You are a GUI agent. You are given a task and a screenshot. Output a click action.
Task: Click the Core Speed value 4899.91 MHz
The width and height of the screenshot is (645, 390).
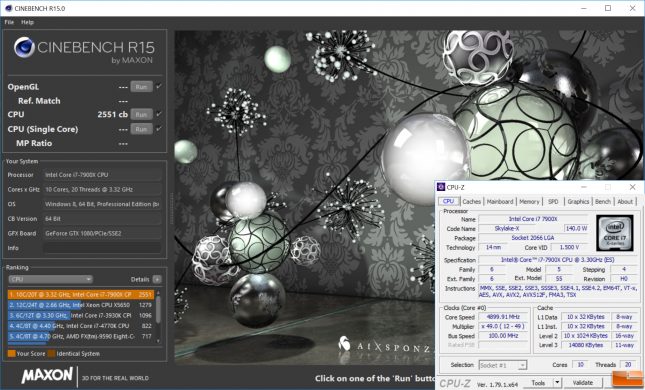[x=503, y=317]
